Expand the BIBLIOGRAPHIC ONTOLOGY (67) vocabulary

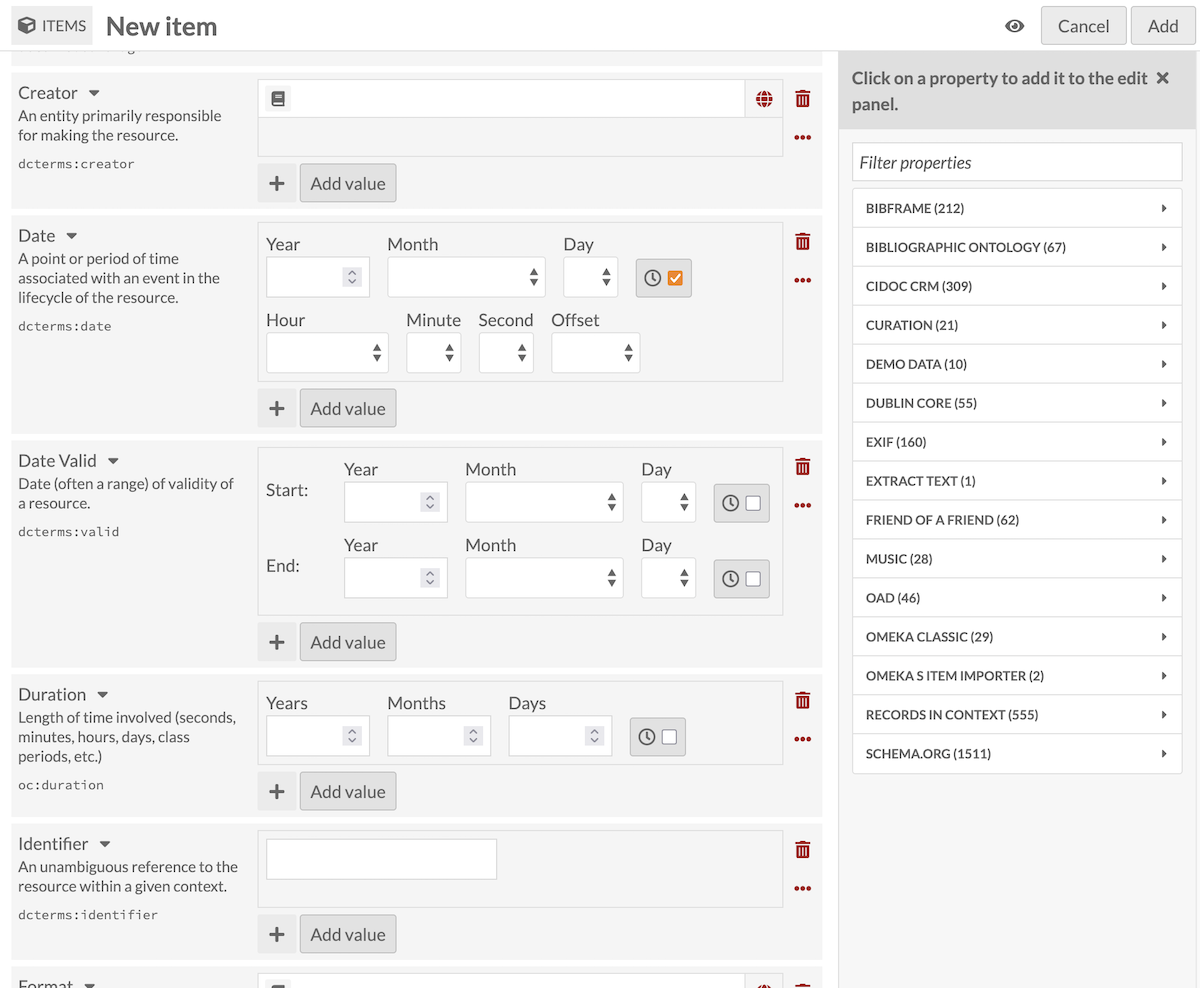click(1017, 247)
